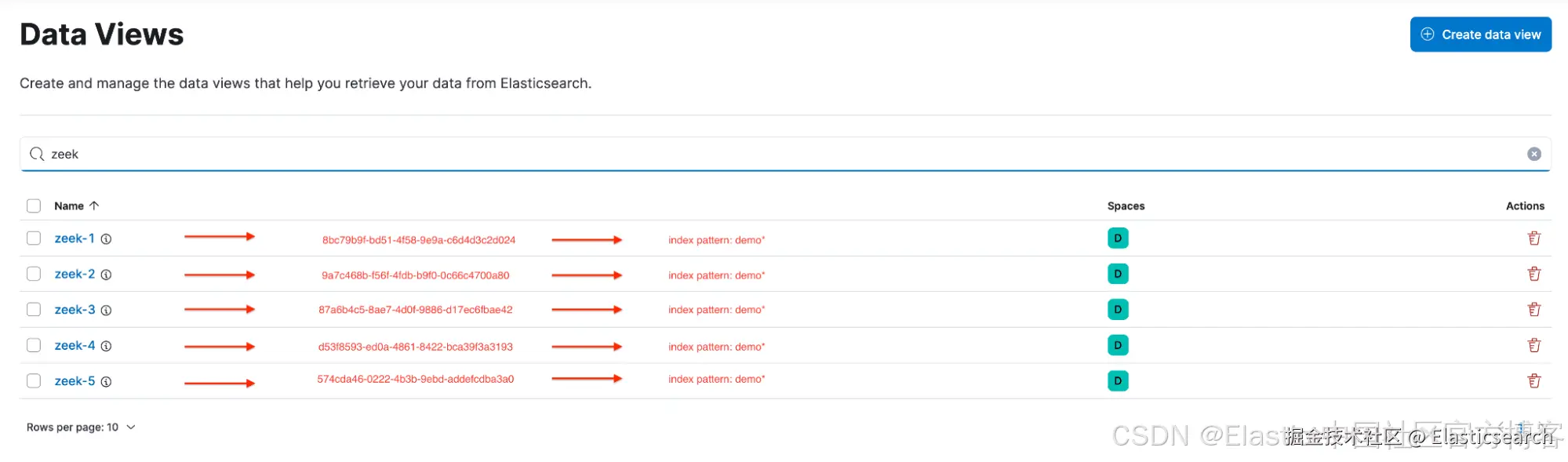Open the zeek-5 data view link

click(x=75, y=381)
